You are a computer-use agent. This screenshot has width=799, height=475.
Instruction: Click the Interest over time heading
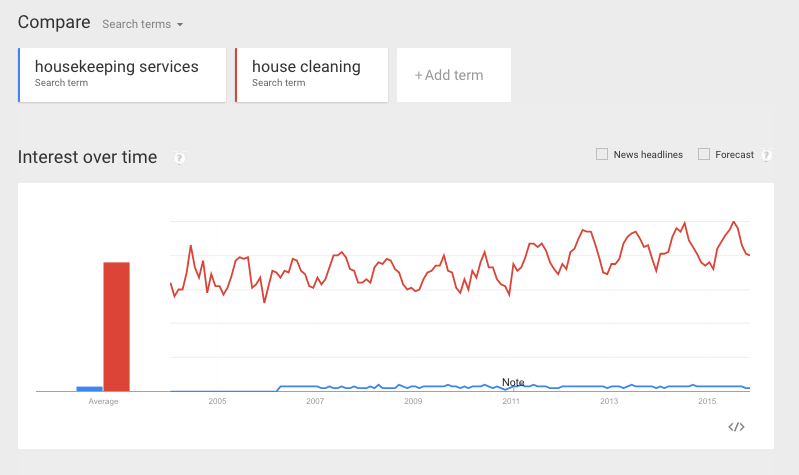(88, 157)
